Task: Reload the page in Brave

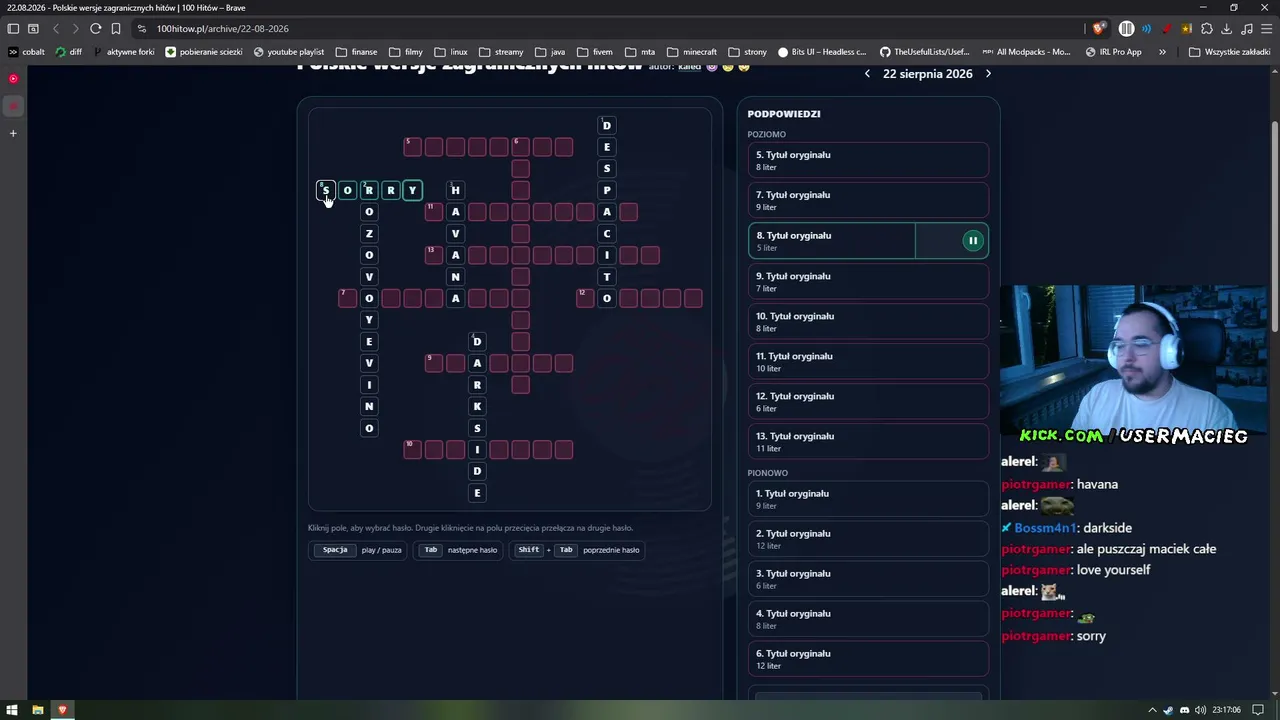Action: (x=96, y=28)
